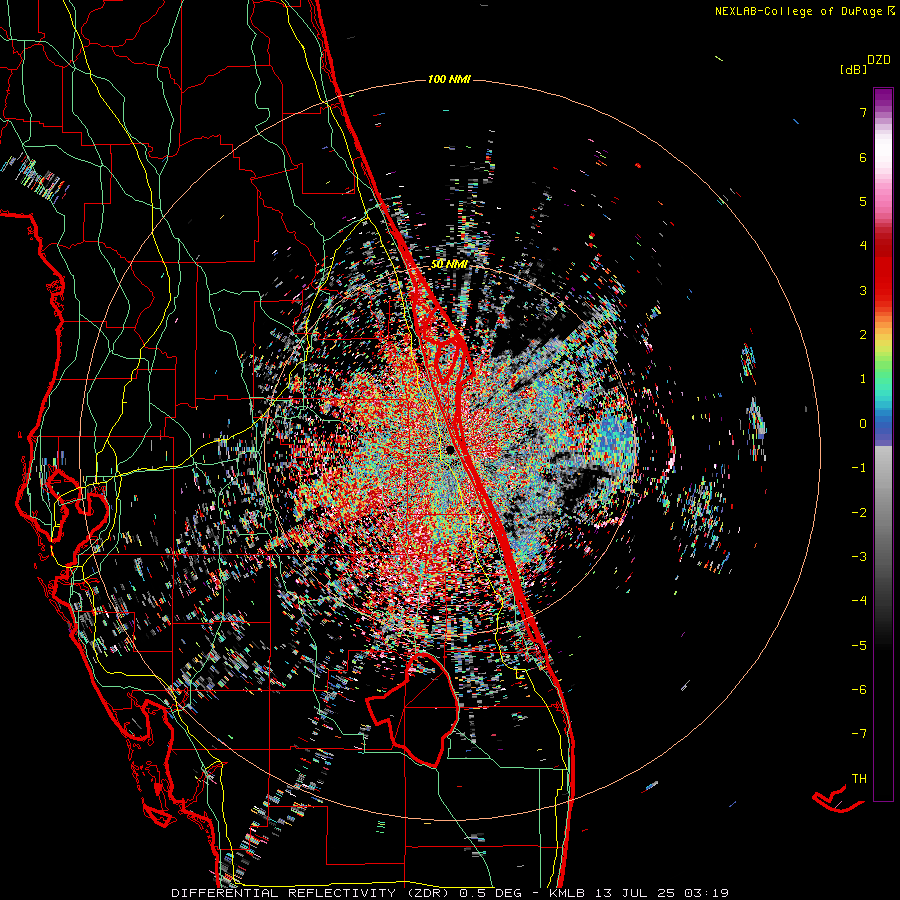Click the -2 value on the color scale

pyautogui.click(x=859, y=513)
